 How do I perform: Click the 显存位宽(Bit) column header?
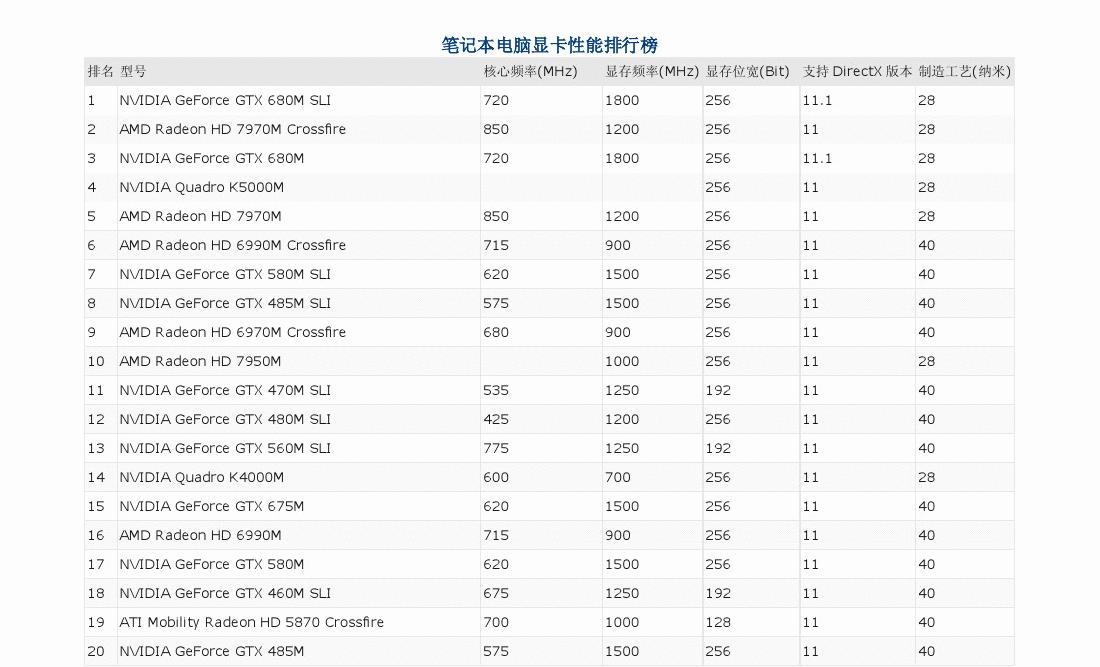pos(747,72)
